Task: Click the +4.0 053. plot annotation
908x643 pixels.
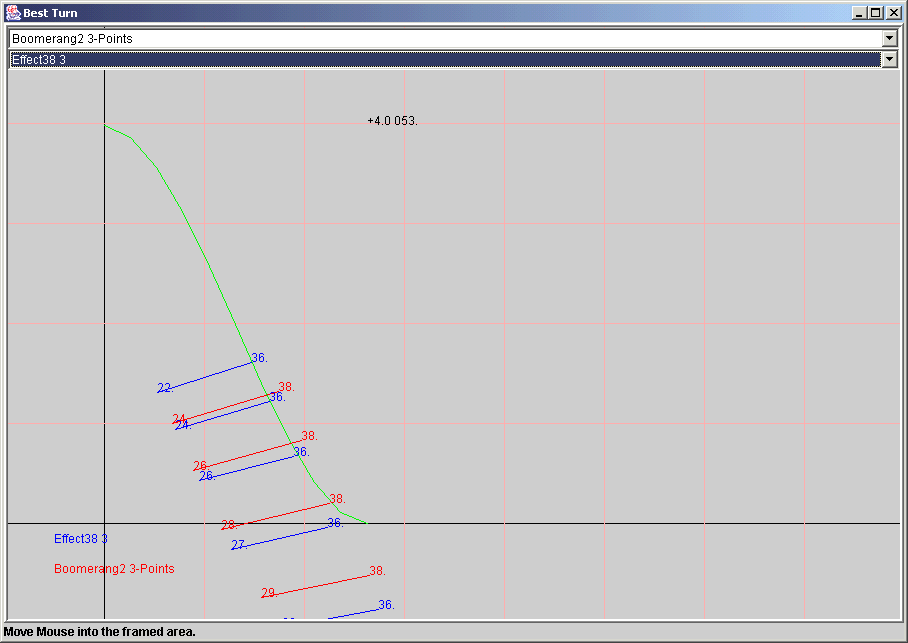Action: tap(392, 121)
